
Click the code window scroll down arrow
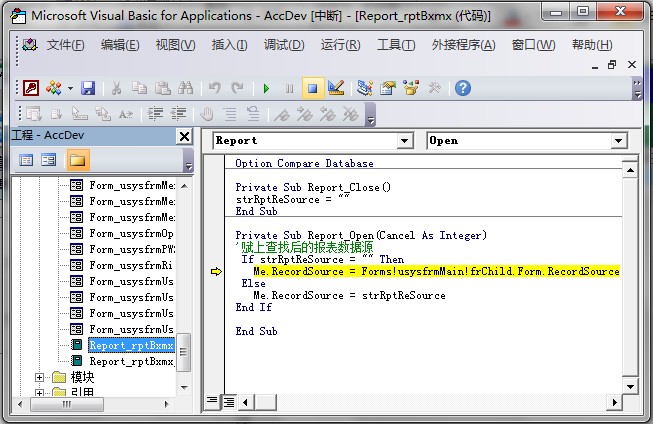coord(630,387)
